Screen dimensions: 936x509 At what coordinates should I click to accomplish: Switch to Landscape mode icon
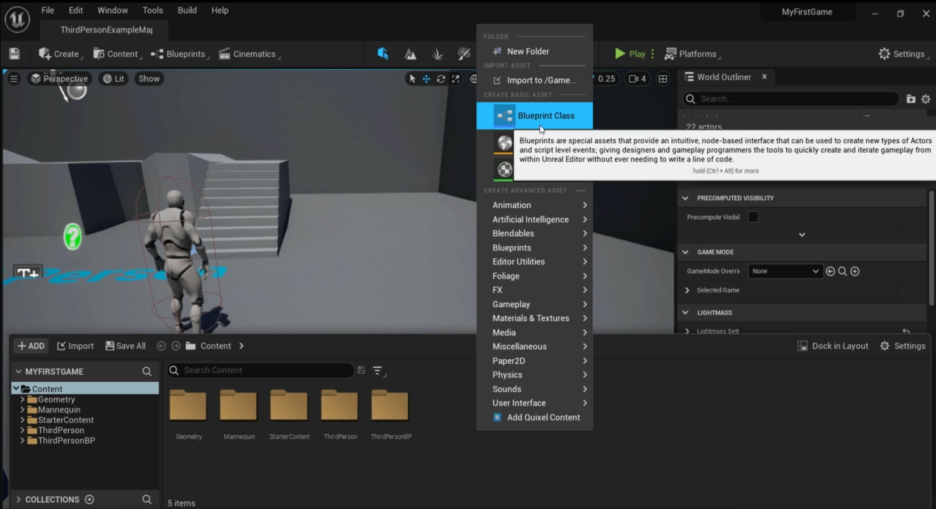tap(411, 54)
